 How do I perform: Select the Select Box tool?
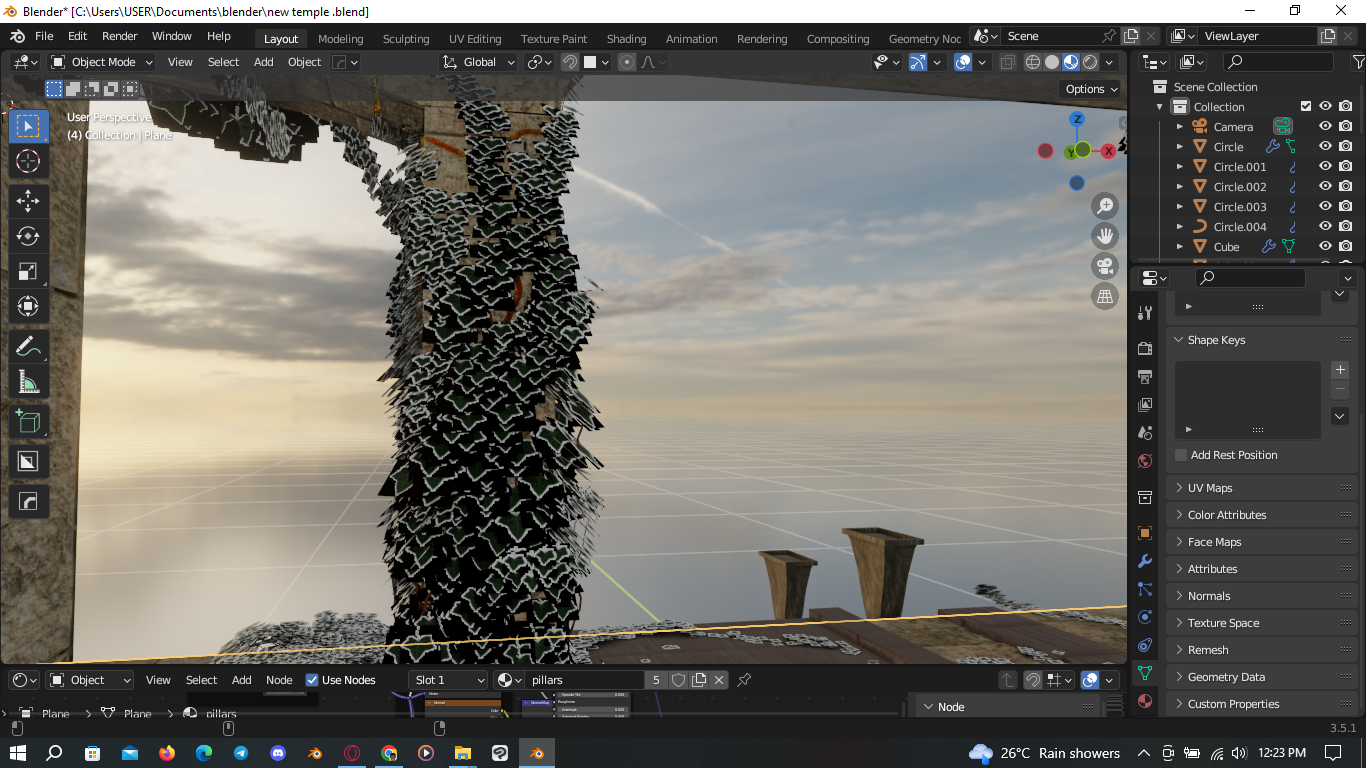[x=28, y=125]
